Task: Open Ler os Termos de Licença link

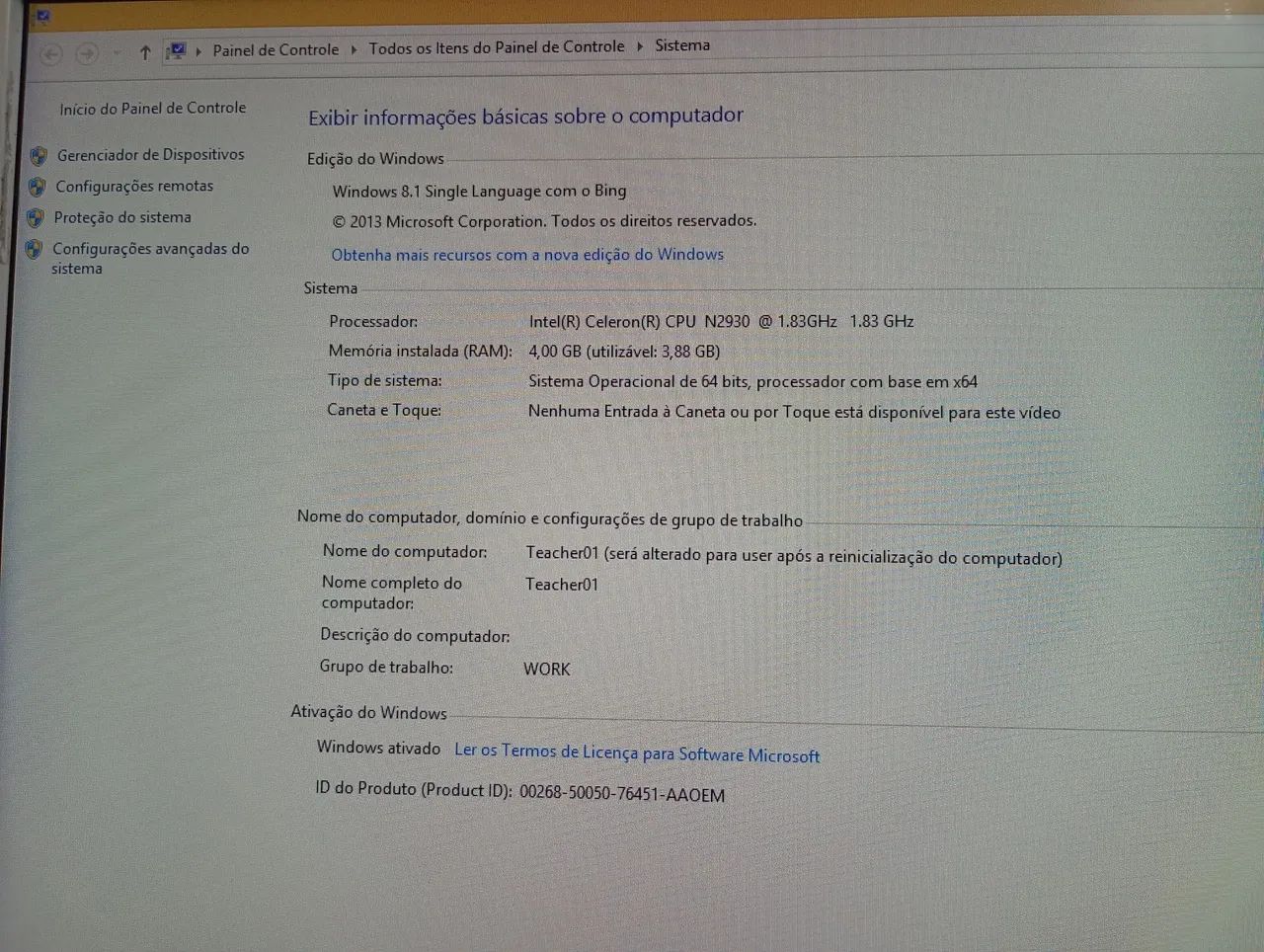Action: point(637,753)
